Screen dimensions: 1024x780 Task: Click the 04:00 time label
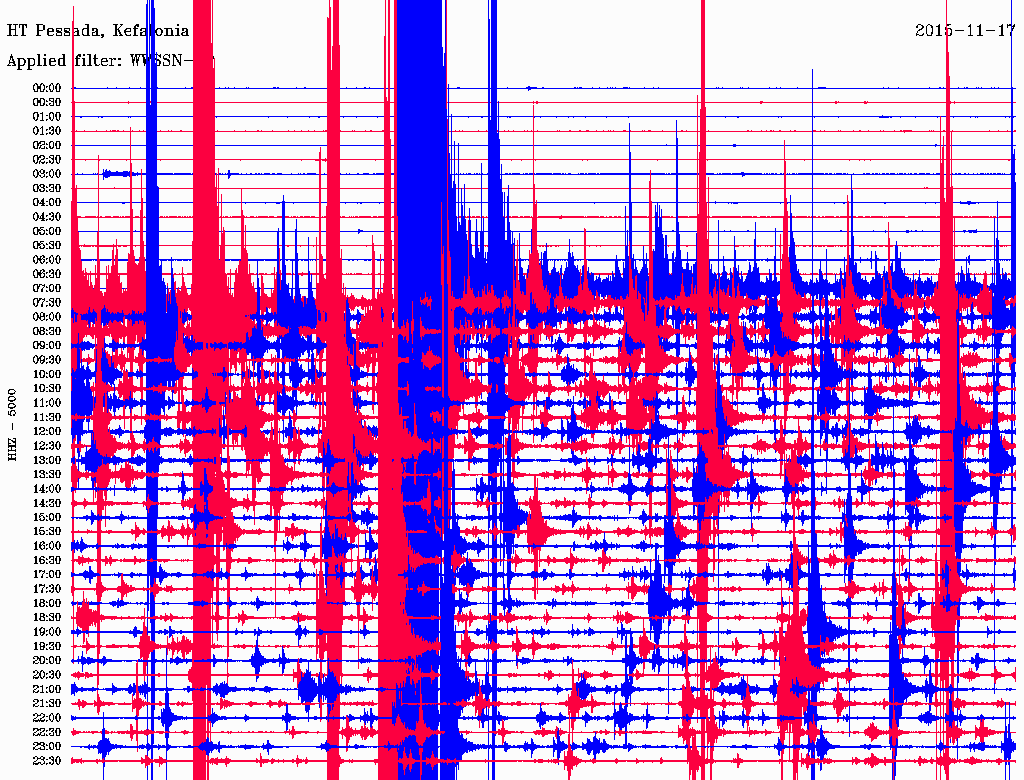pos(47,203)
